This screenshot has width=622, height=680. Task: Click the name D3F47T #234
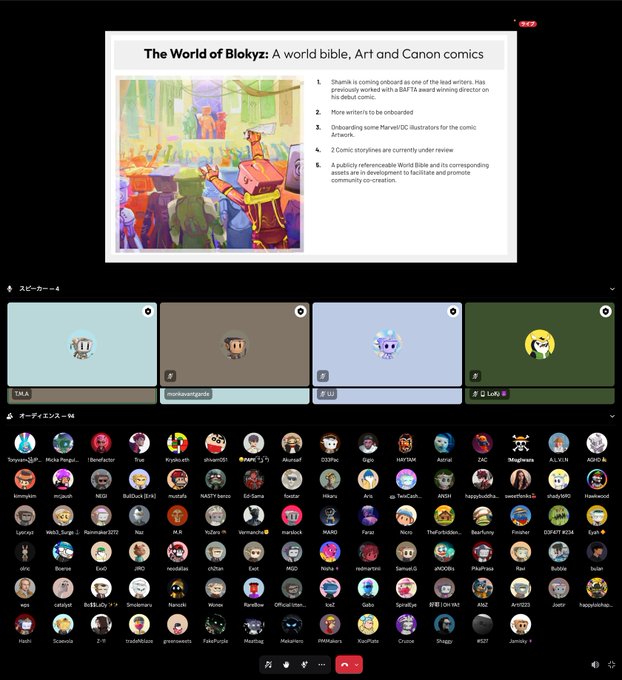click(559, 533)
